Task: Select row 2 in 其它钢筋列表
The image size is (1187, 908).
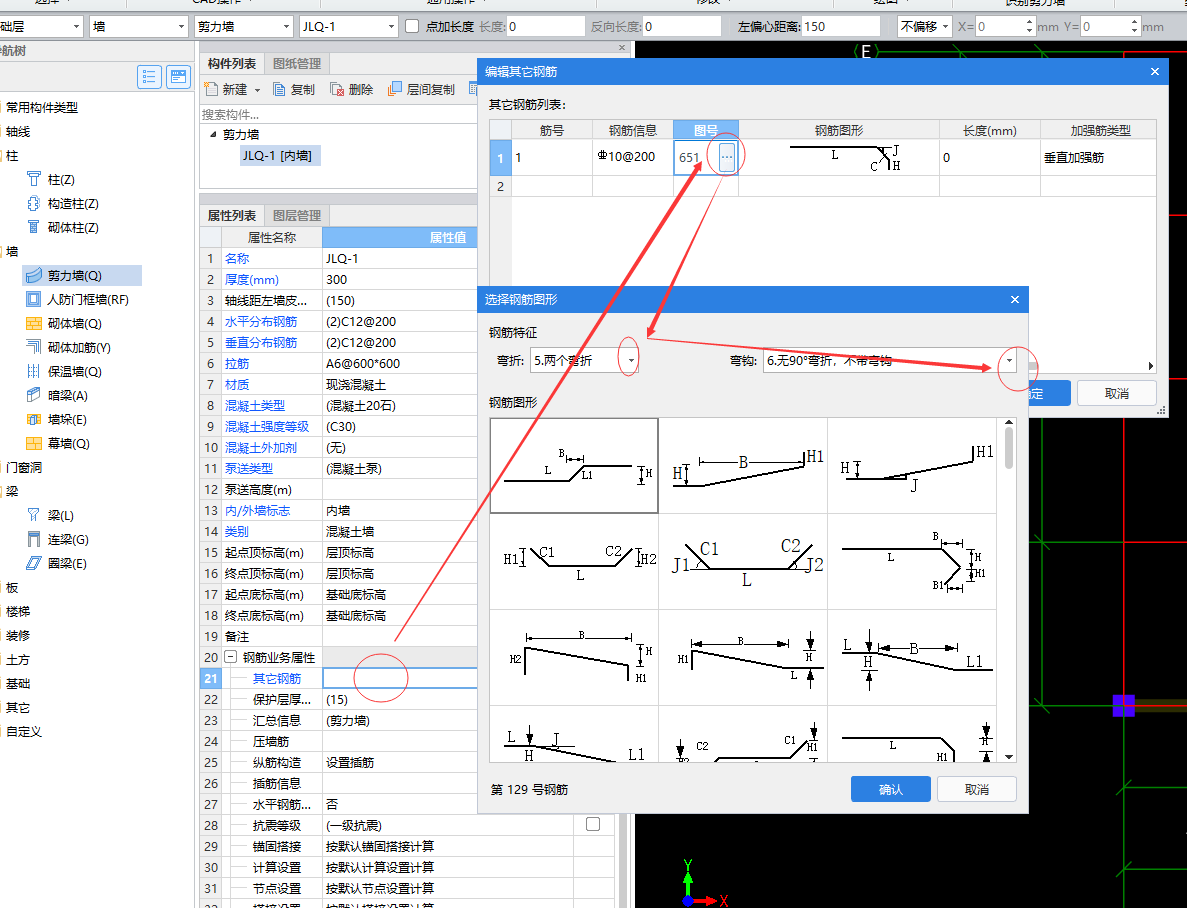Action: point(500,186)
